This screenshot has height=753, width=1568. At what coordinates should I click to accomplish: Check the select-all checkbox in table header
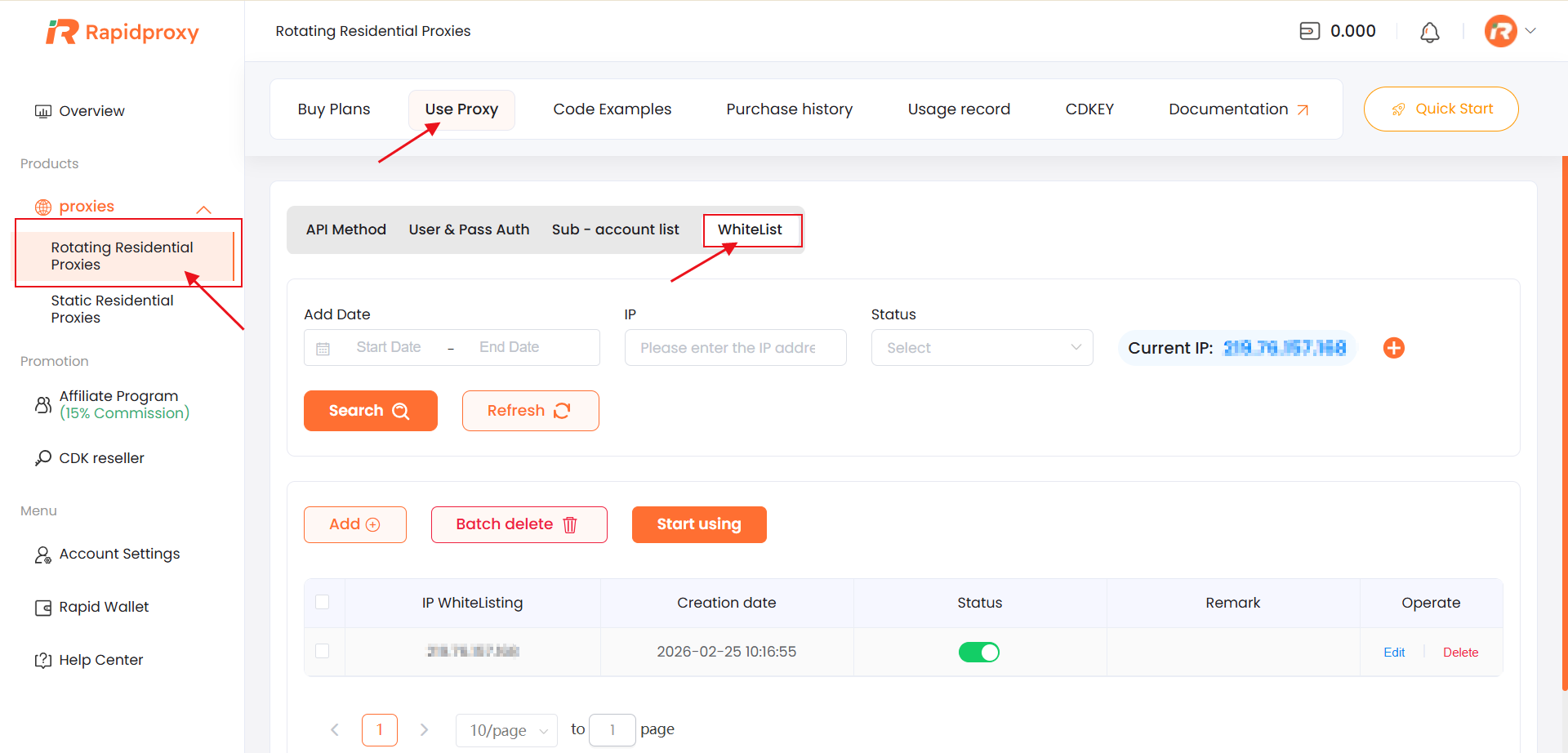tap(323, 603)
